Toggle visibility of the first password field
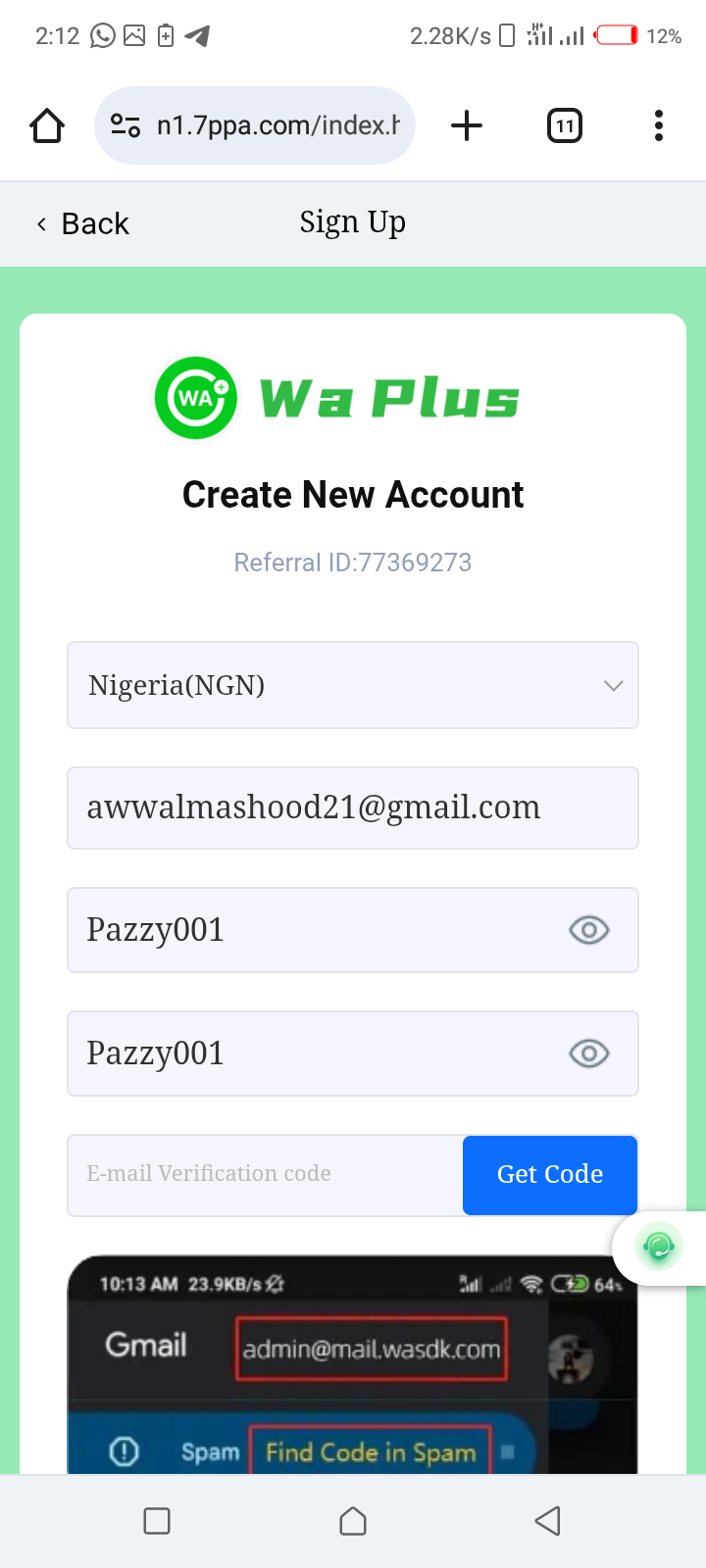This screenshot has width=706, height=1568. pyautogui.click(x=588, y=930)
